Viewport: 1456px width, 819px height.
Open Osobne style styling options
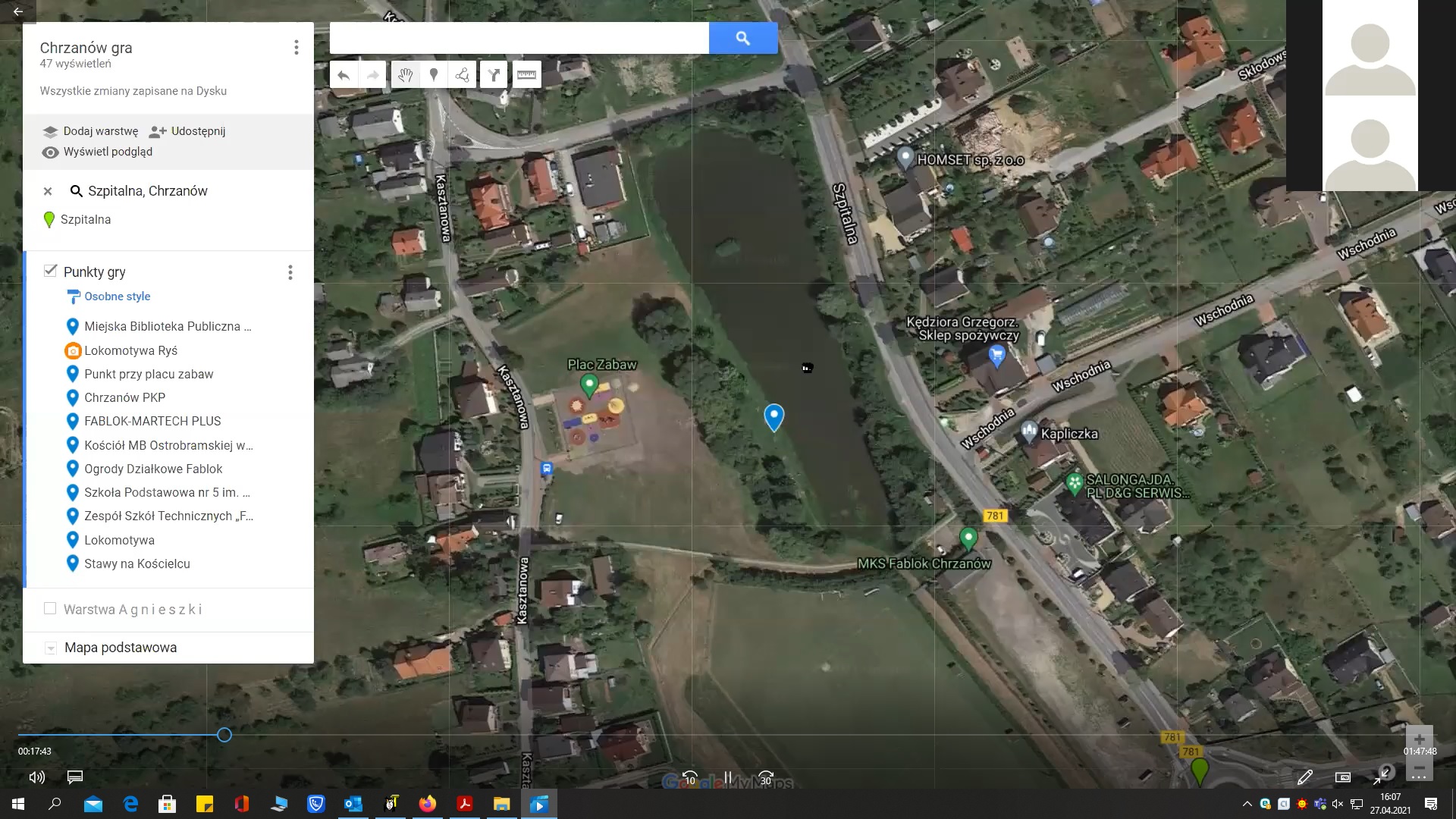(109, 297)
